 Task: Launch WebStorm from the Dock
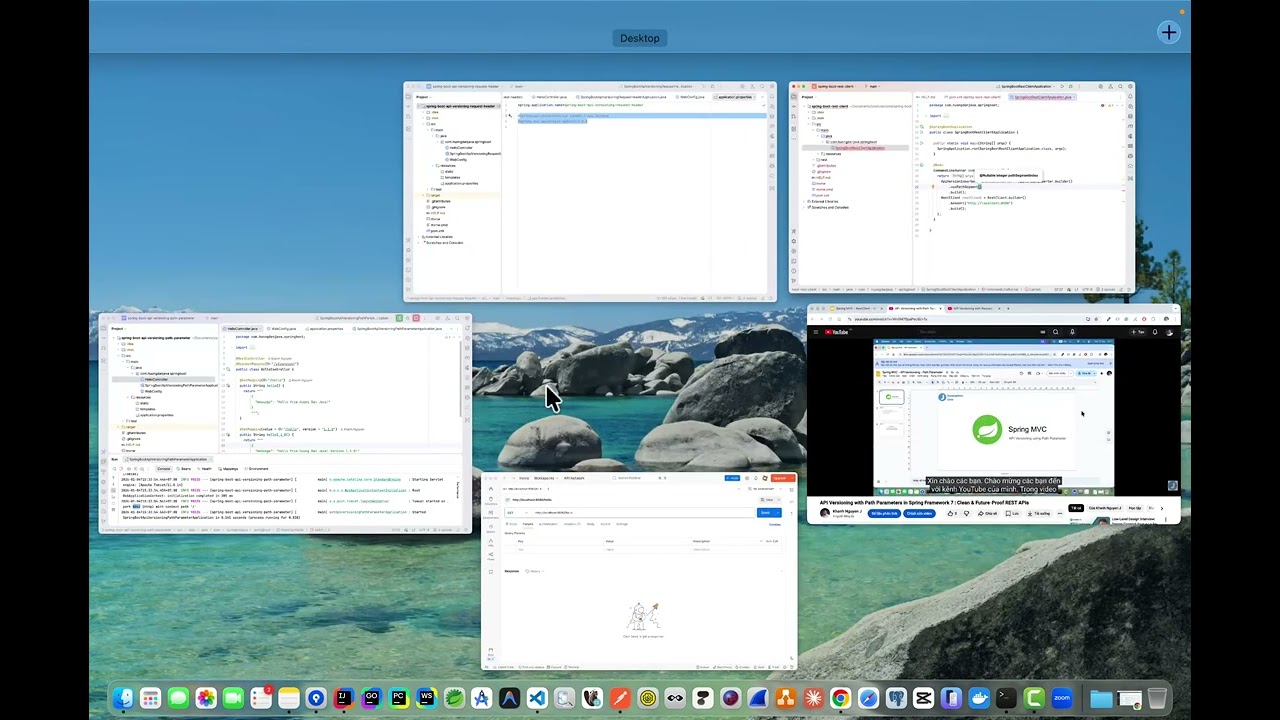pos(426,698)
